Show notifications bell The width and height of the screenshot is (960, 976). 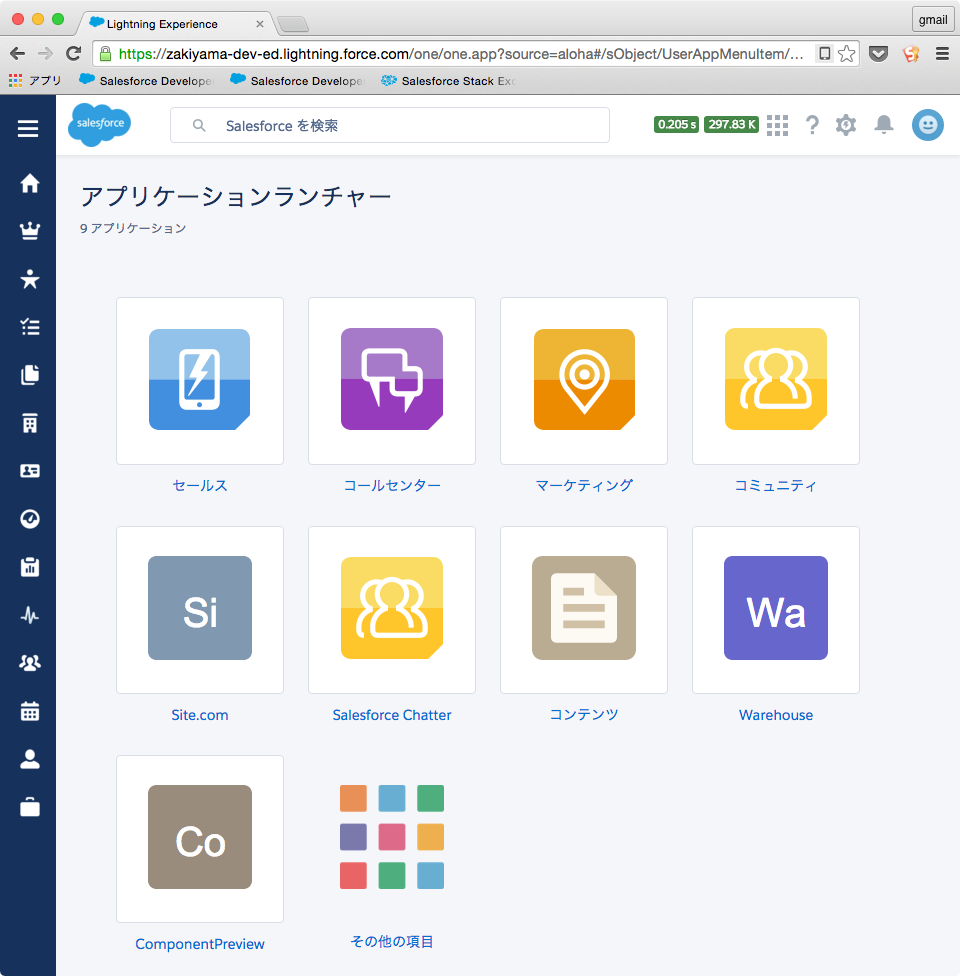coord(883,124)
